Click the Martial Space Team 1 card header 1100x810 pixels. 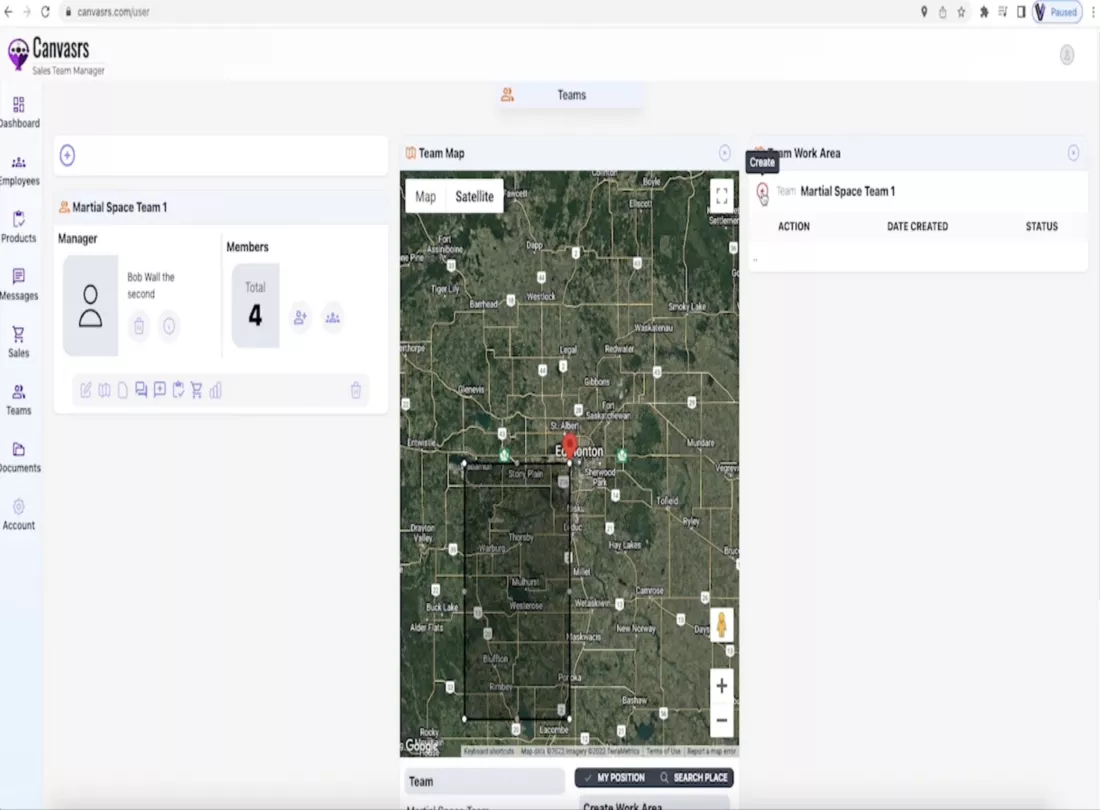220,208
